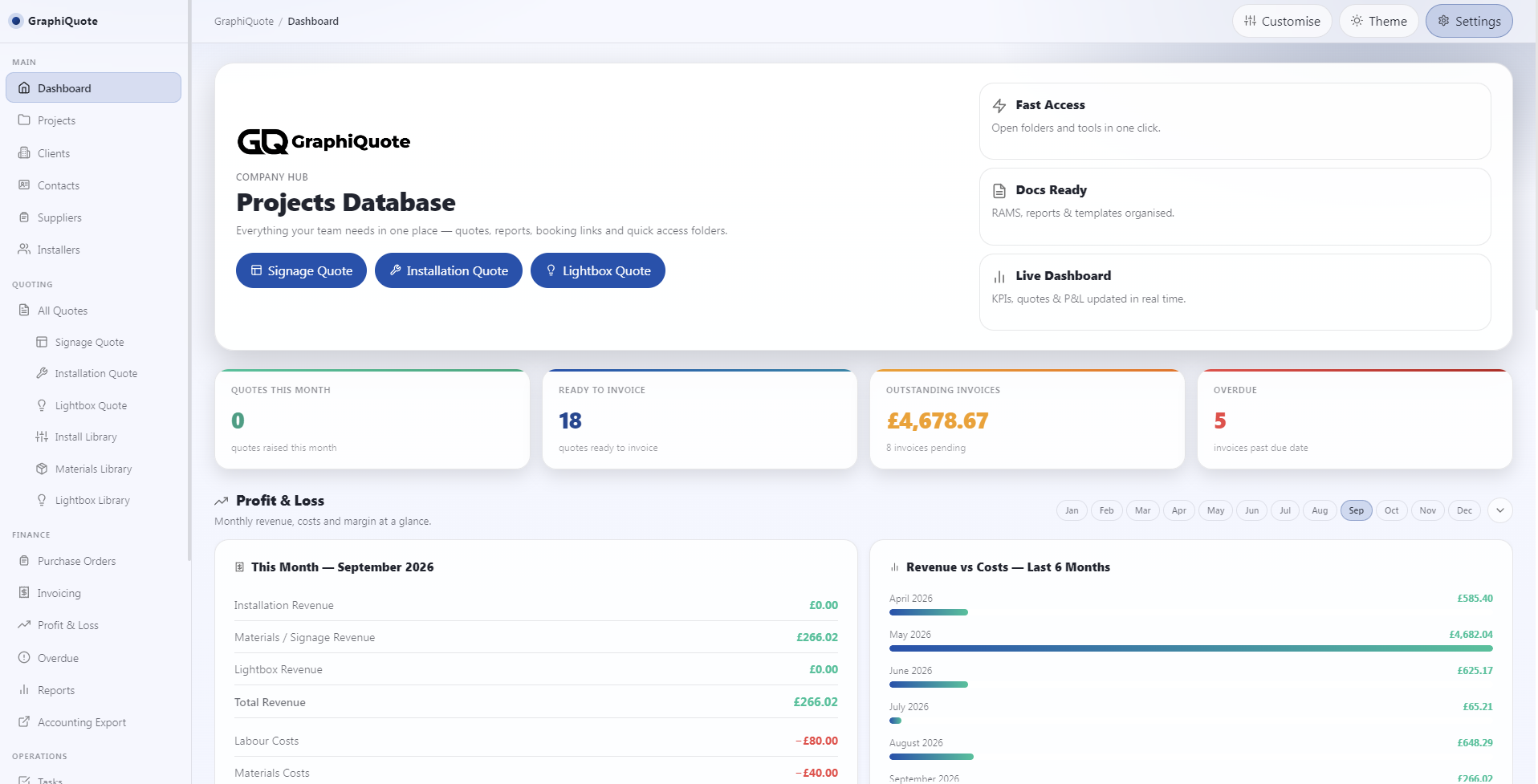1538x784 pixels.
Task: Click the Invoicing receipt icon
Action: [x=24, y=592]
